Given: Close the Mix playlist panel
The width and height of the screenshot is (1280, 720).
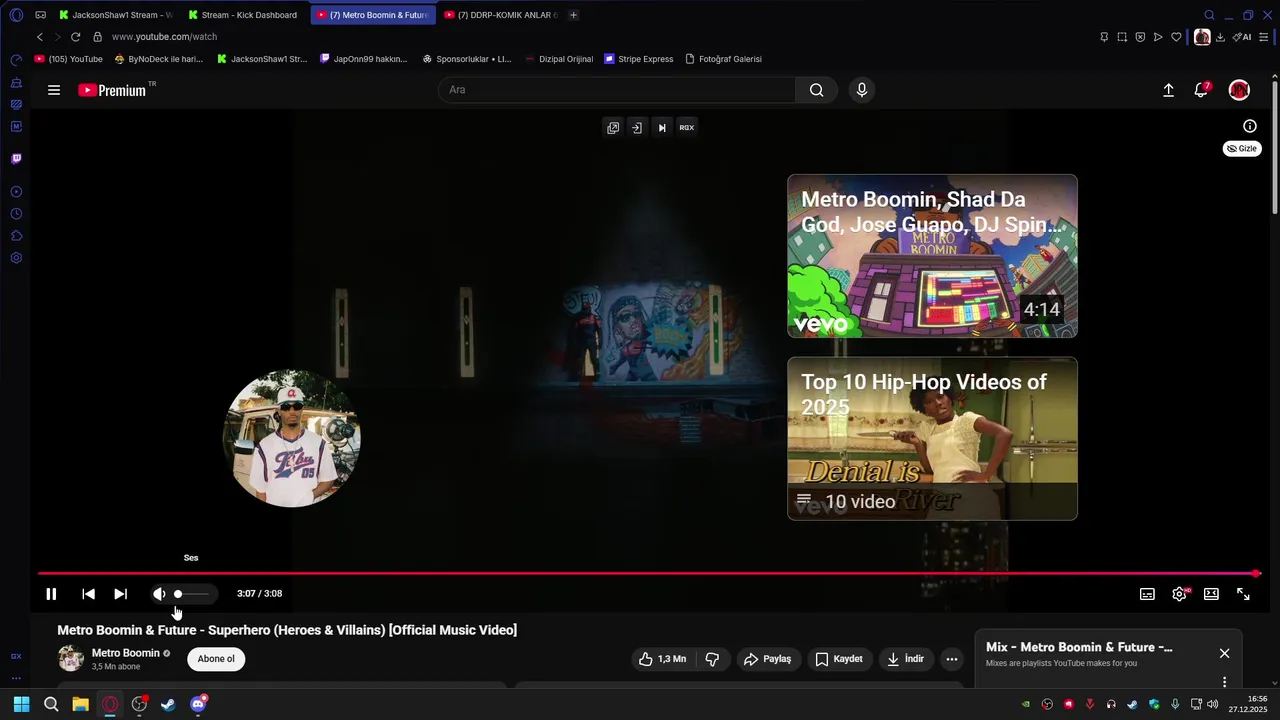Looking at the screenshot, I should tap(1224, 653).
